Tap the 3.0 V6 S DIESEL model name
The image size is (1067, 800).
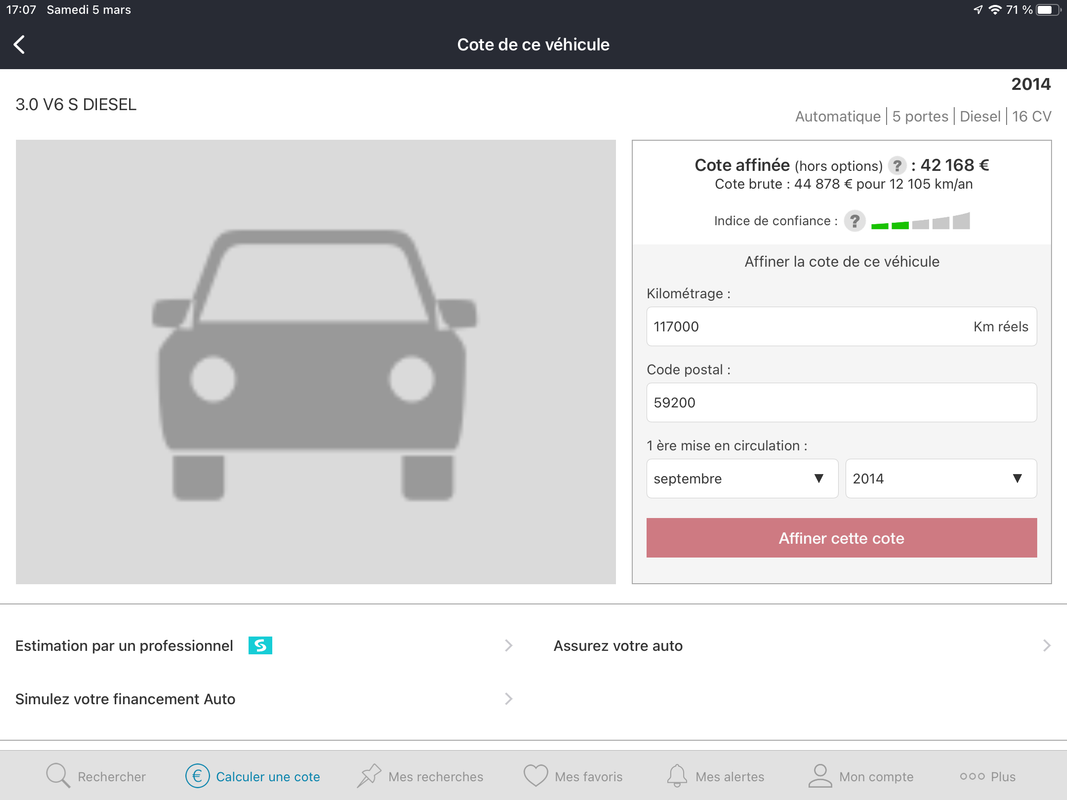coord(76,105)
